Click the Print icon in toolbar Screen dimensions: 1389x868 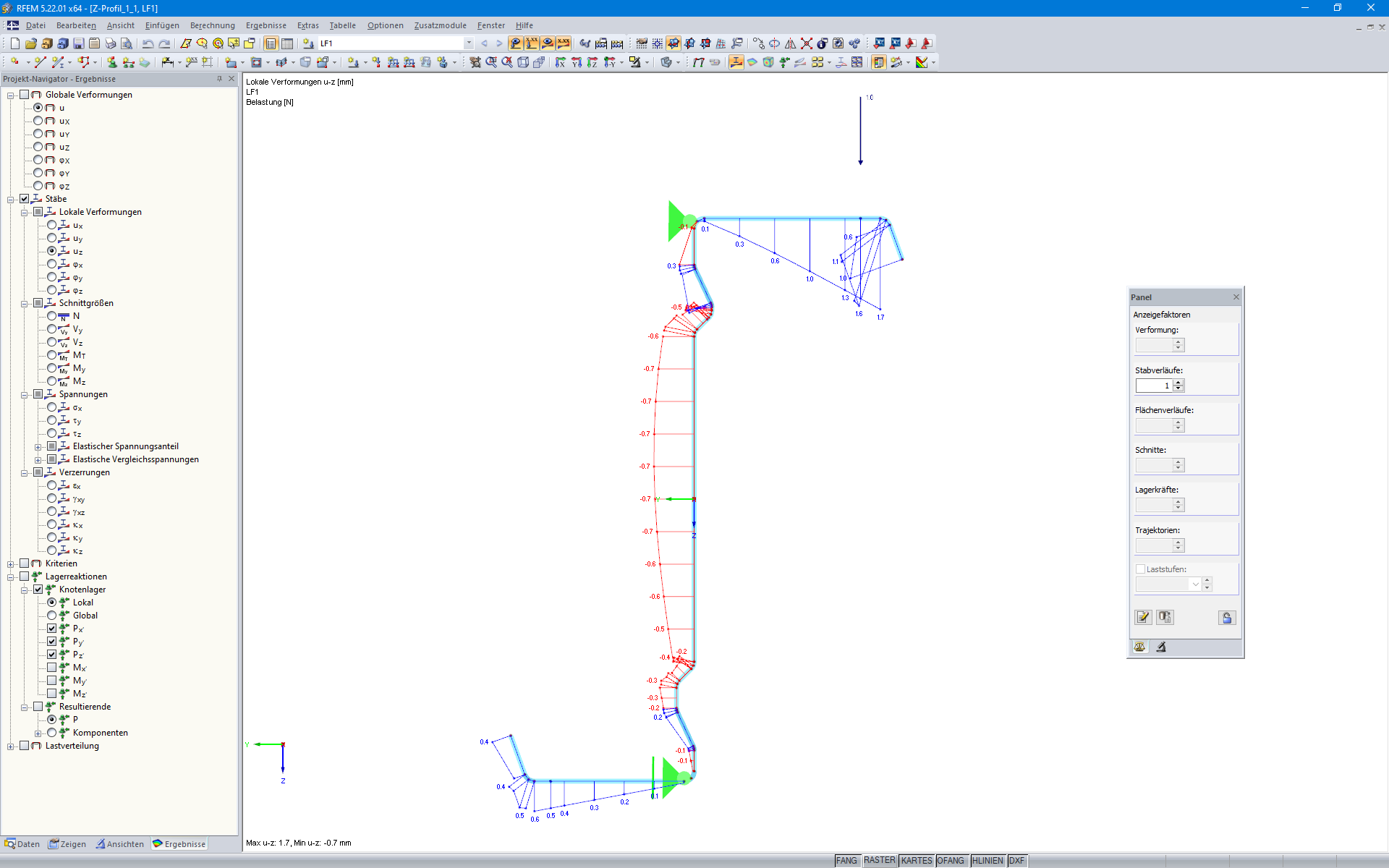110,43
